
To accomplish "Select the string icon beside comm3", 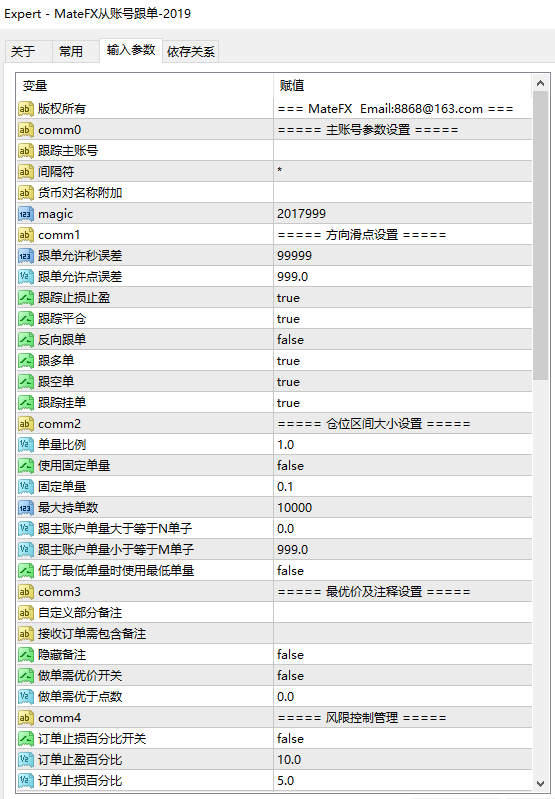I will [25, 592].
